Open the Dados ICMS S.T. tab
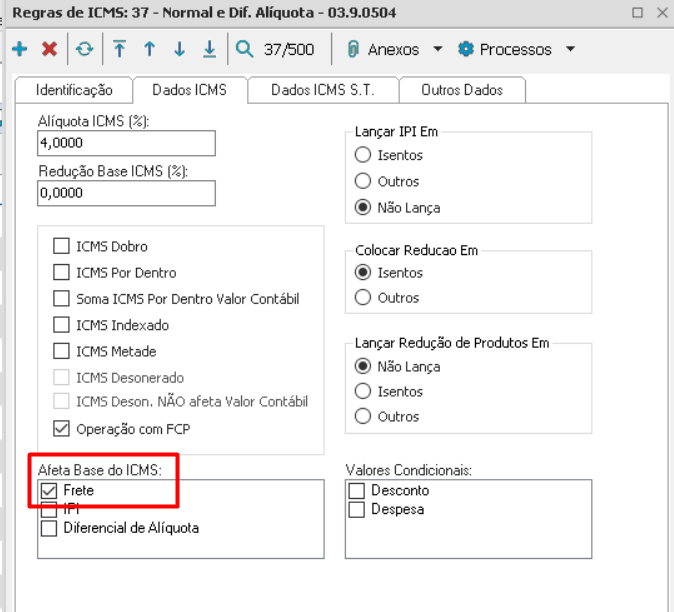Viewport: 674px width, 612px height. tap(323, 90)
